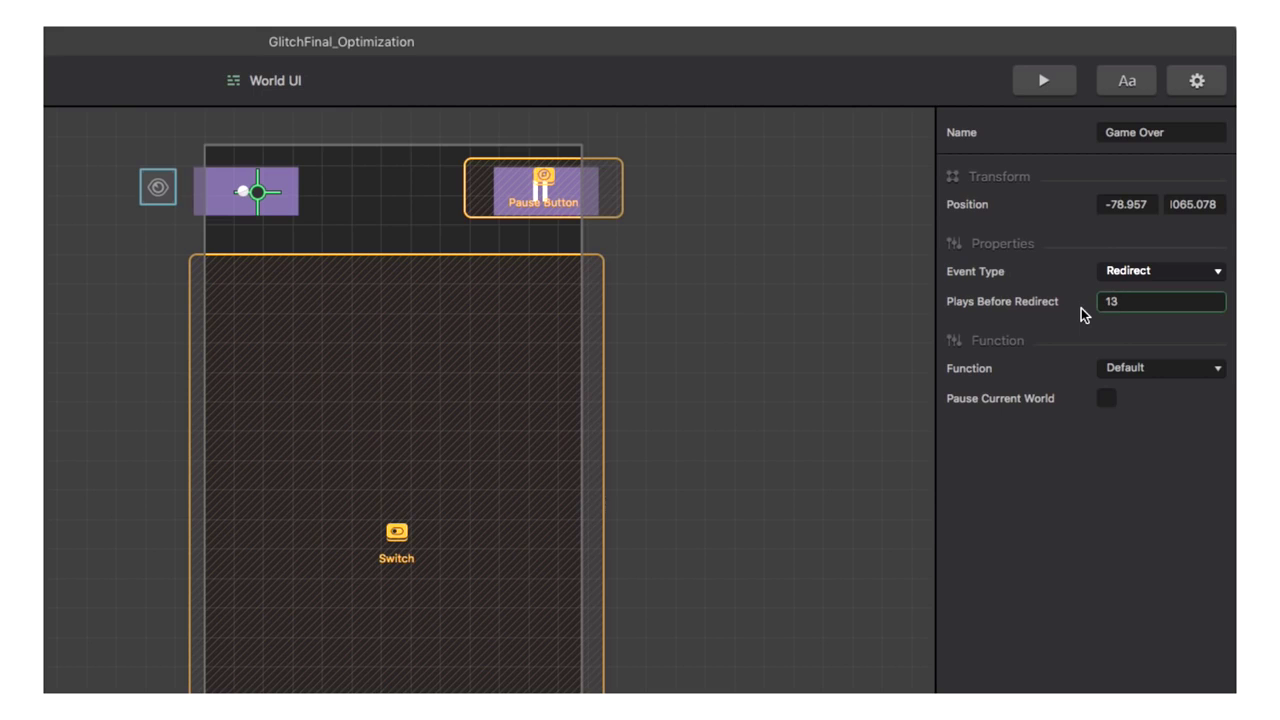This screenshot has width=1280, height=720.
Task: Select the Pause Button node icon
Action: click(x=543, y=177)
